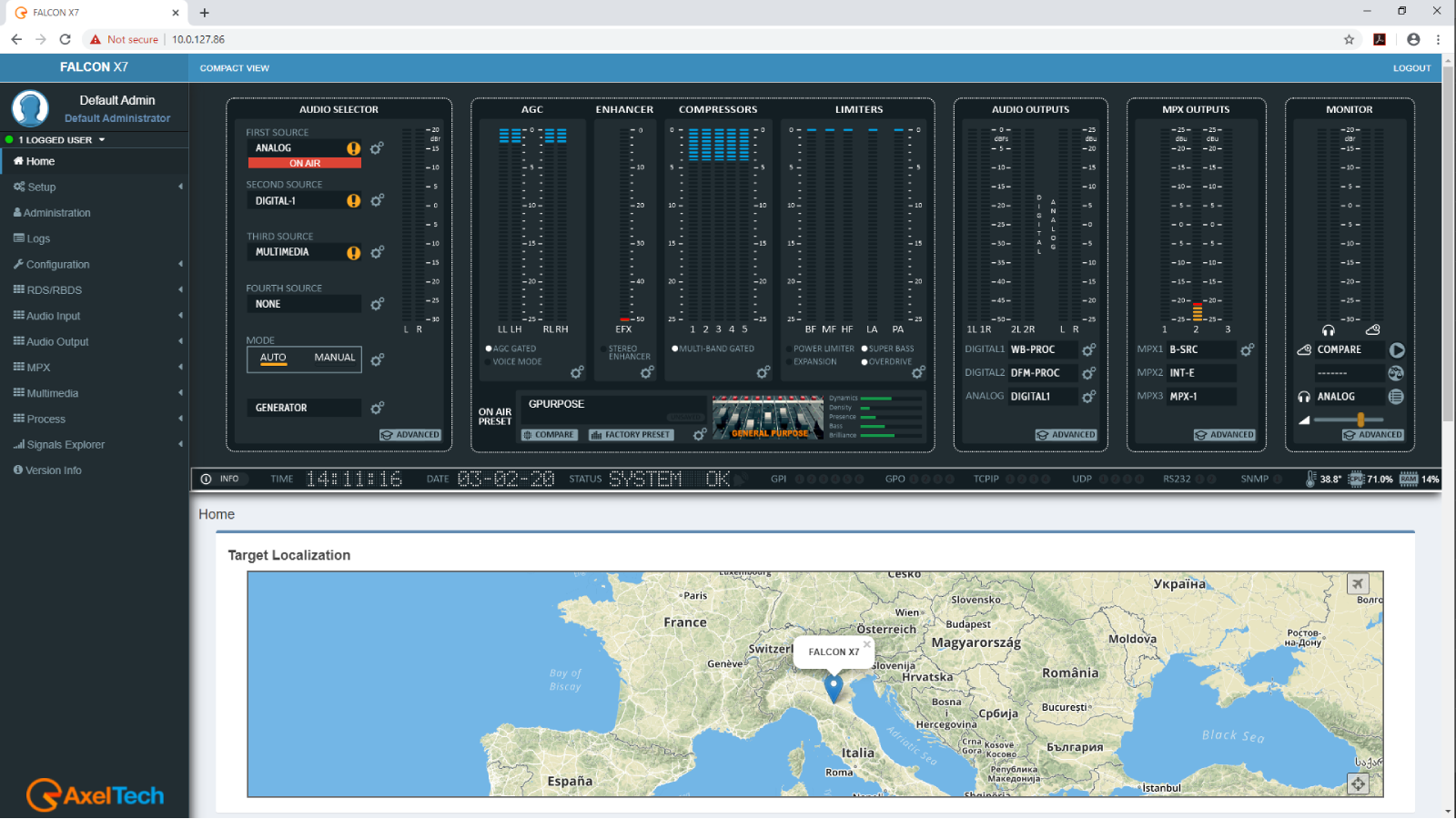The height and width of the screenshot is (819, 1456).
Task: Expand the Audio Output sidebar menu
Action: 95,341
